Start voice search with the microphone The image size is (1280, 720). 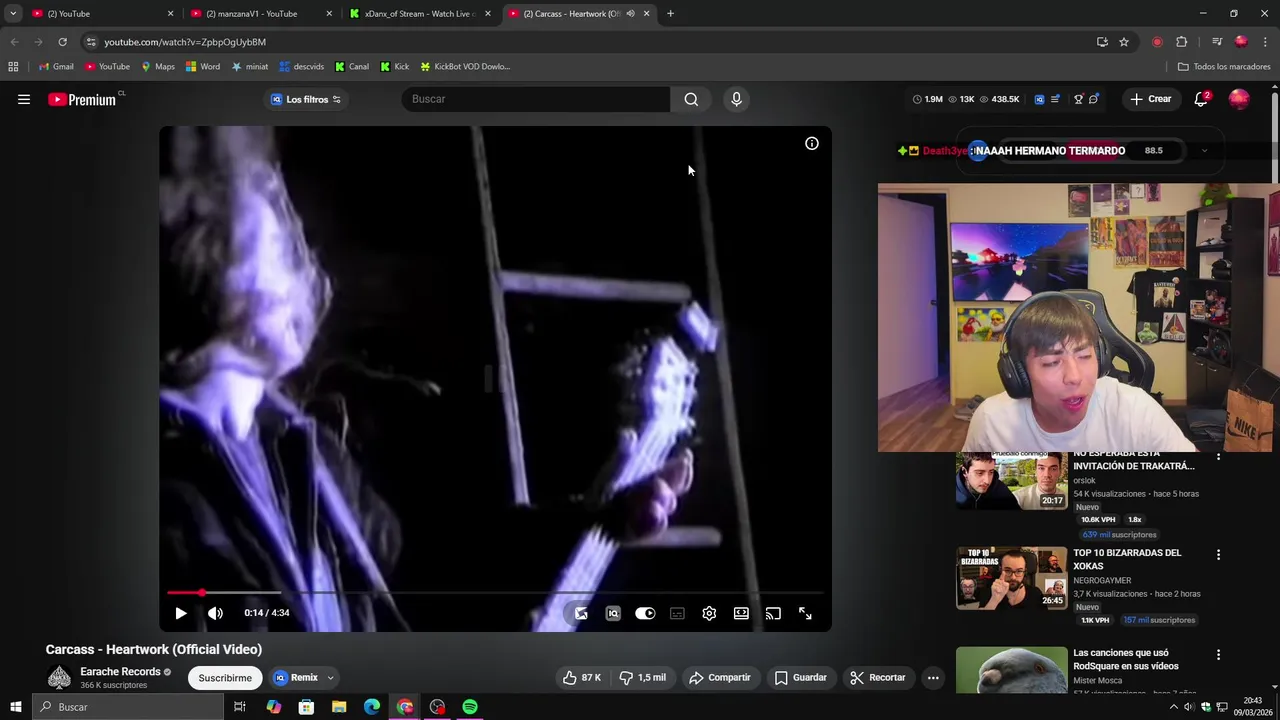[736, 99]
